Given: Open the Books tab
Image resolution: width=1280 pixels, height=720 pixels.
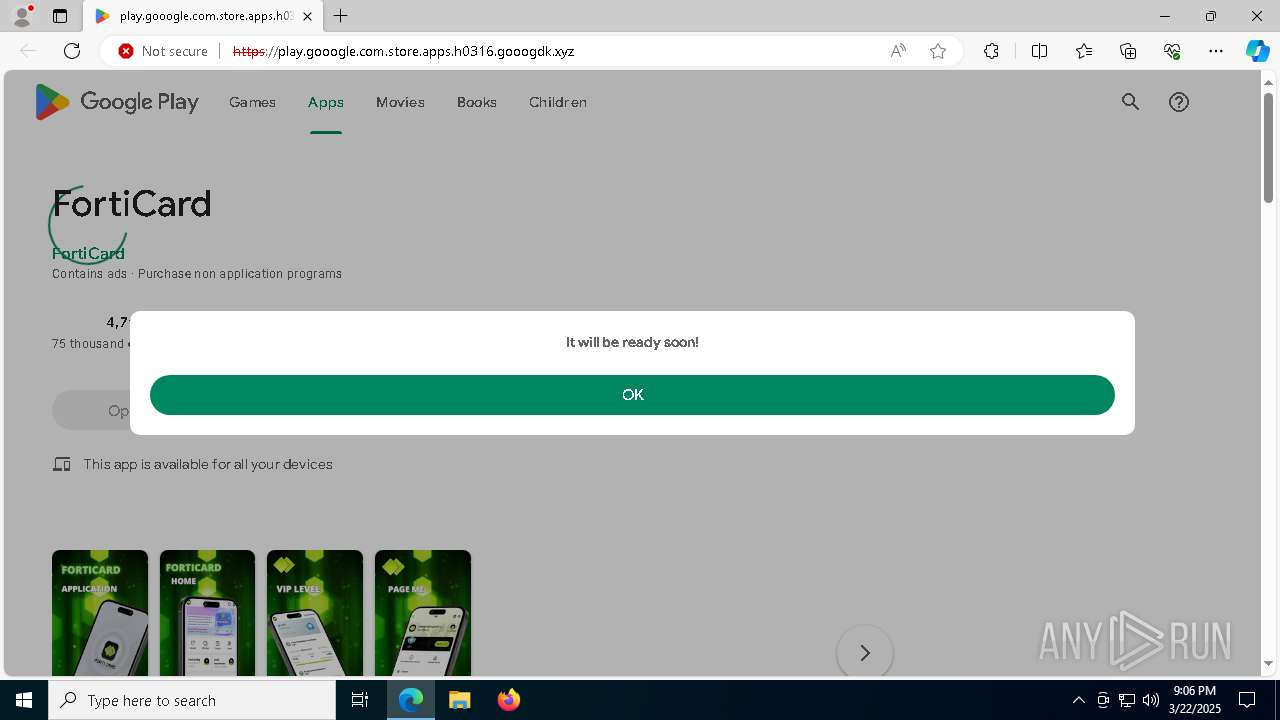Looking at the screenshot, I should pyautogui.click(x=477, y=102).
